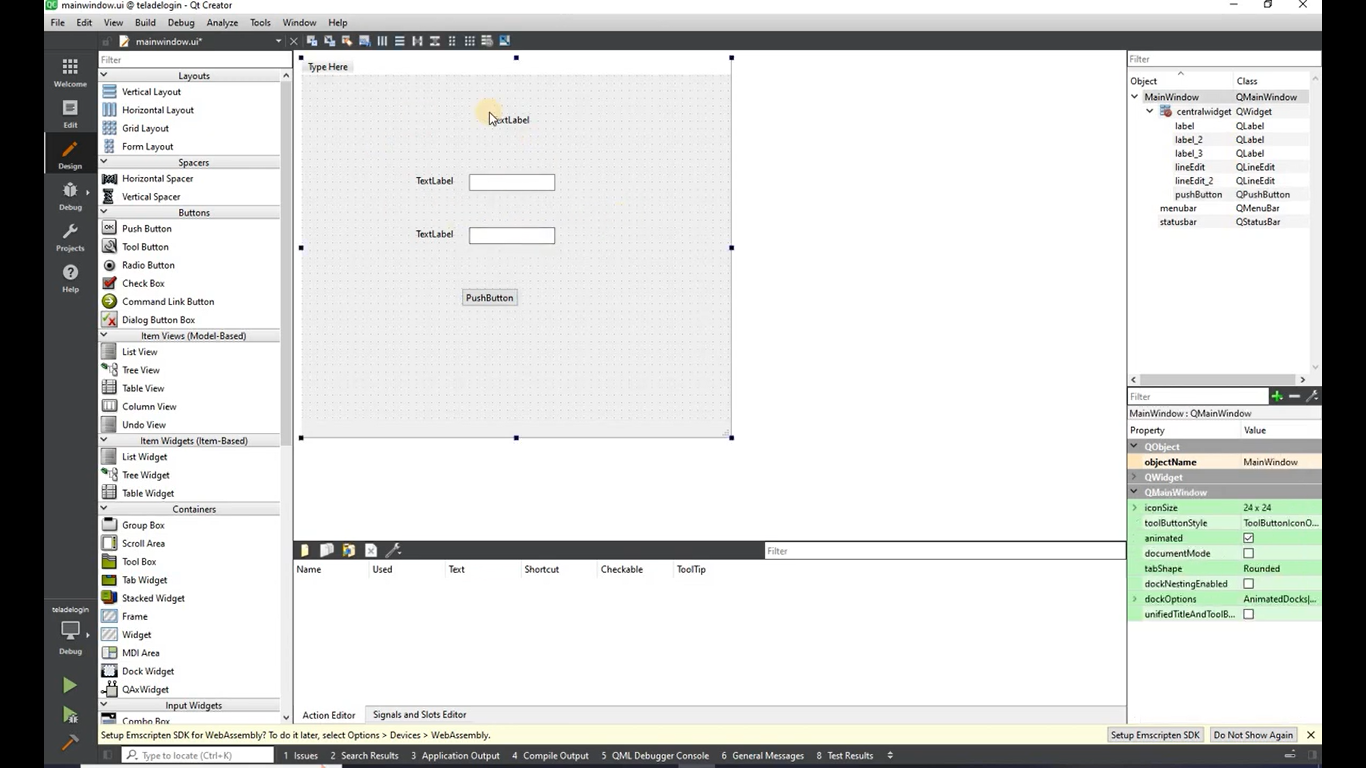
Task: Switch to Signals and Slots Editor tab
Action: 419,715
